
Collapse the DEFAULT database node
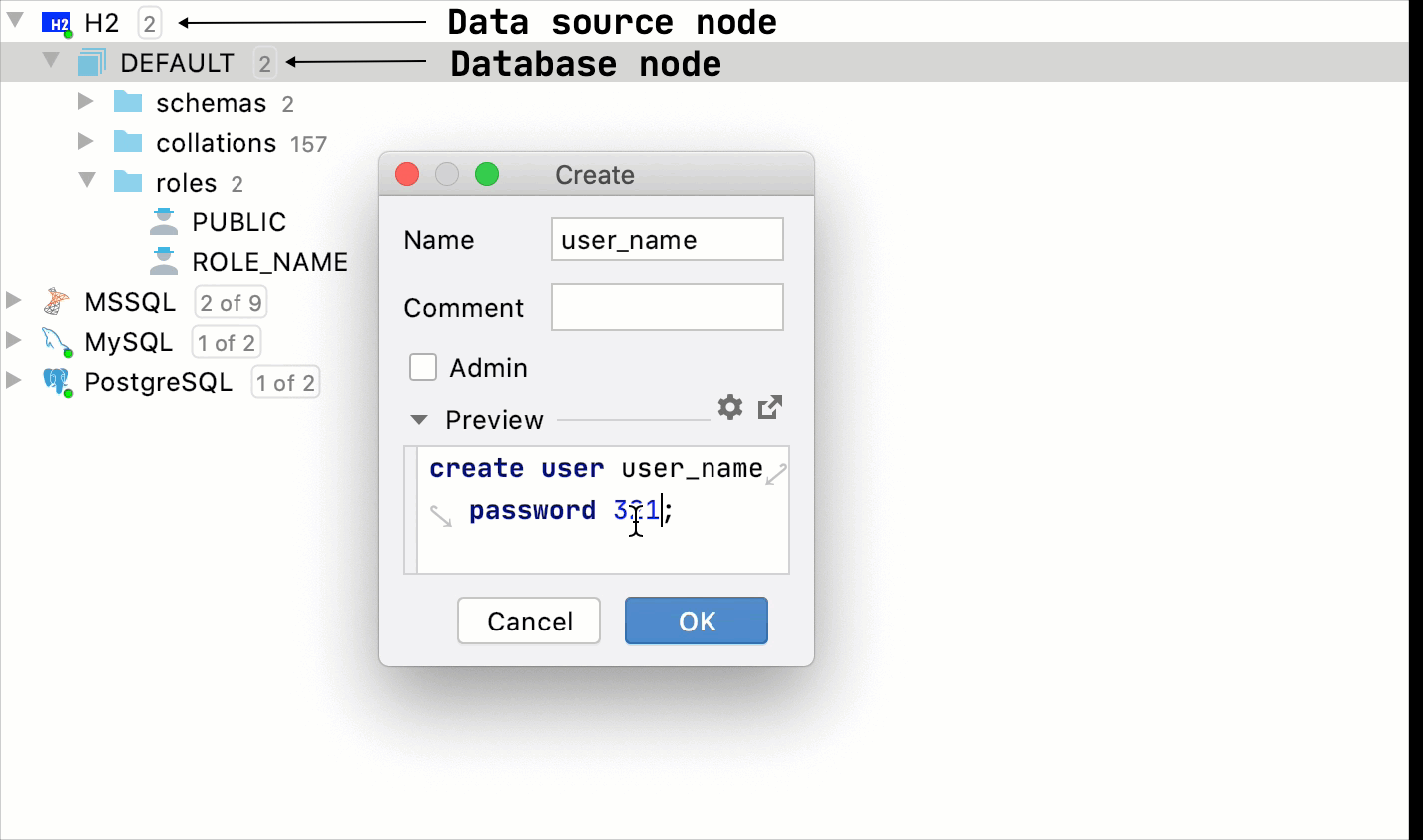click(51, 61)
